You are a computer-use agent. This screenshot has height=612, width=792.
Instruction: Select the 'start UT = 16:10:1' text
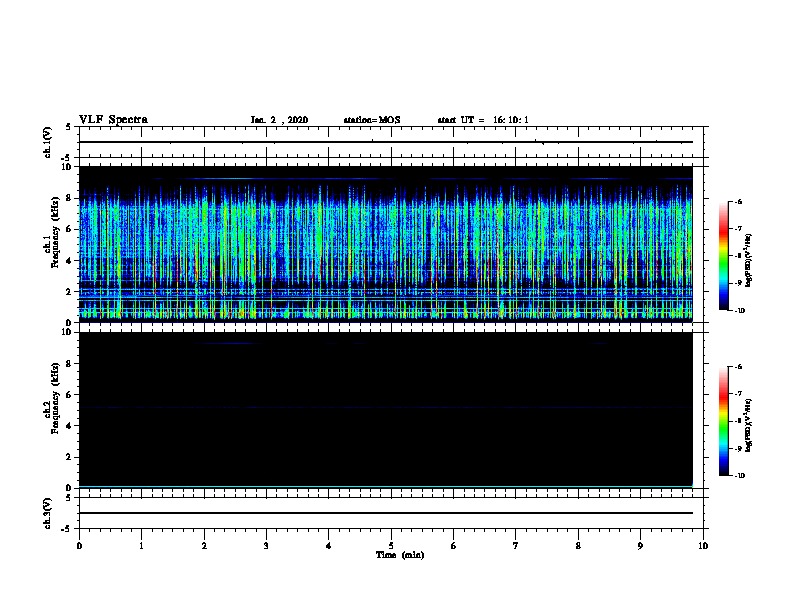coord(483,120)
